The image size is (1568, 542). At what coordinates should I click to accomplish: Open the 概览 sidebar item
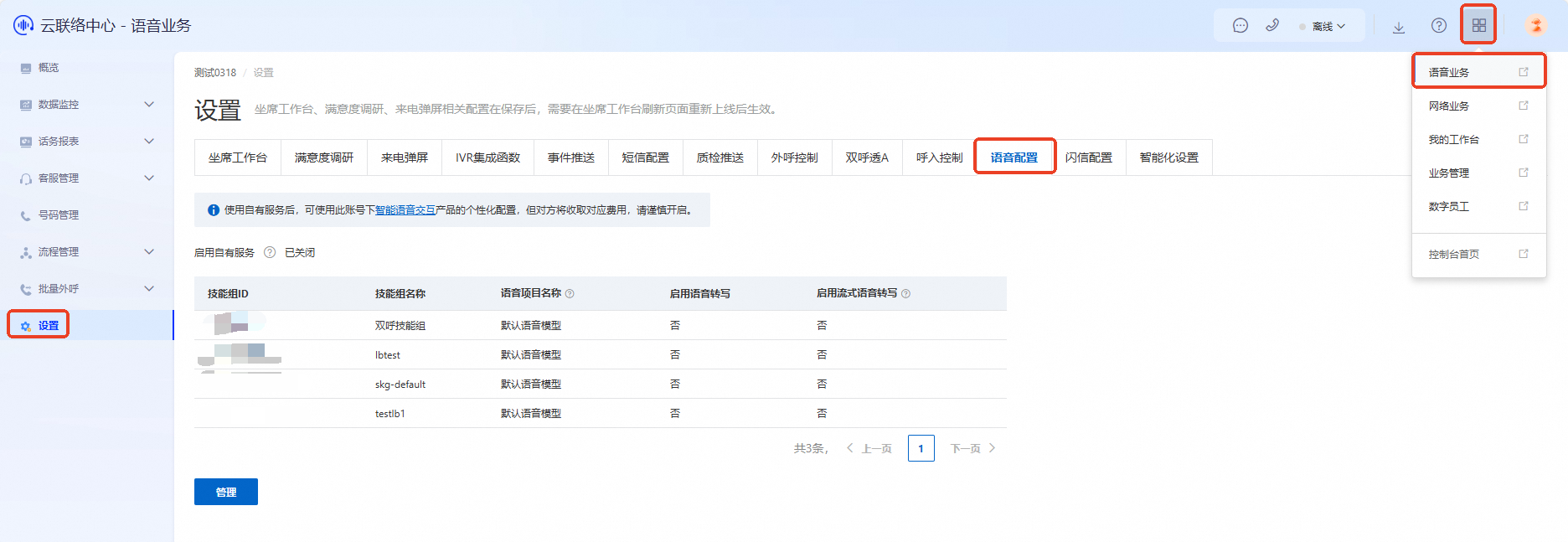point(87,68)
